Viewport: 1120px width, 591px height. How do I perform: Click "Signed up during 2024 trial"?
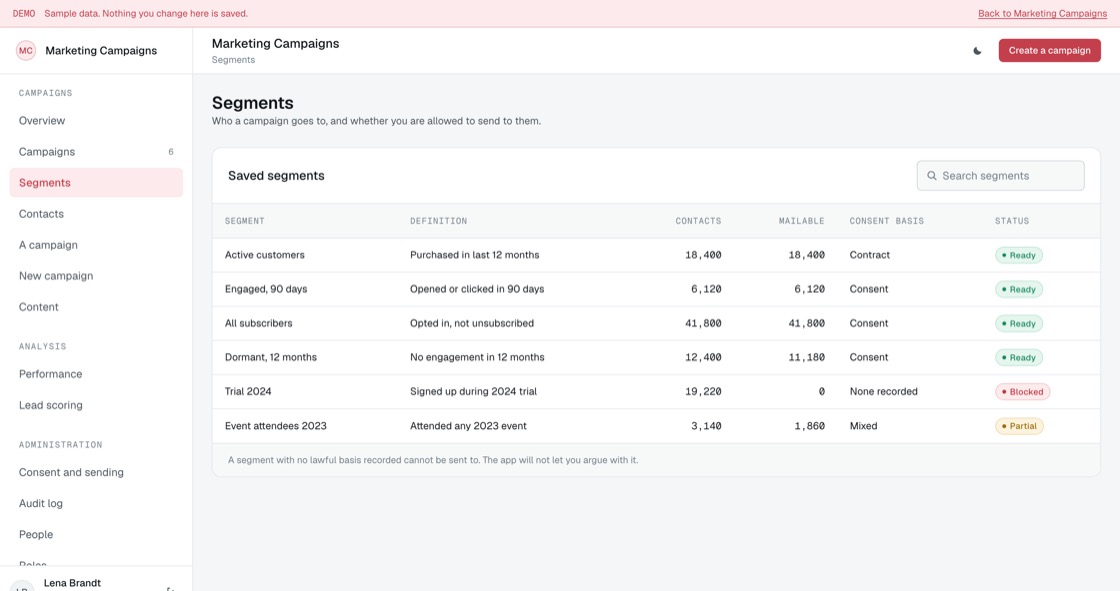pyautogui.click(x=474, y=392)
